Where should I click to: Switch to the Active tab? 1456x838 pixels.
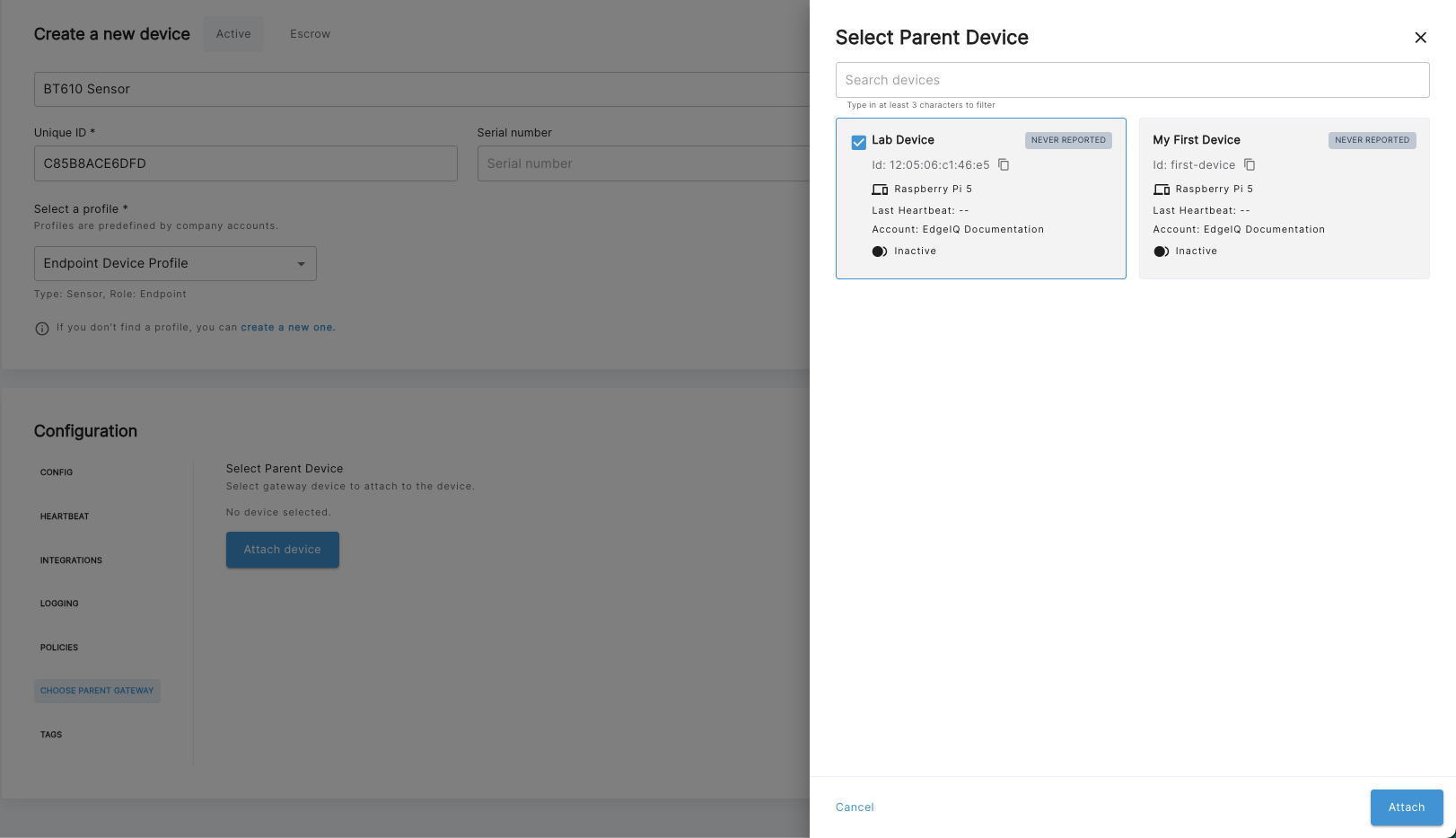pyautogui.click(x=233, y=34)
